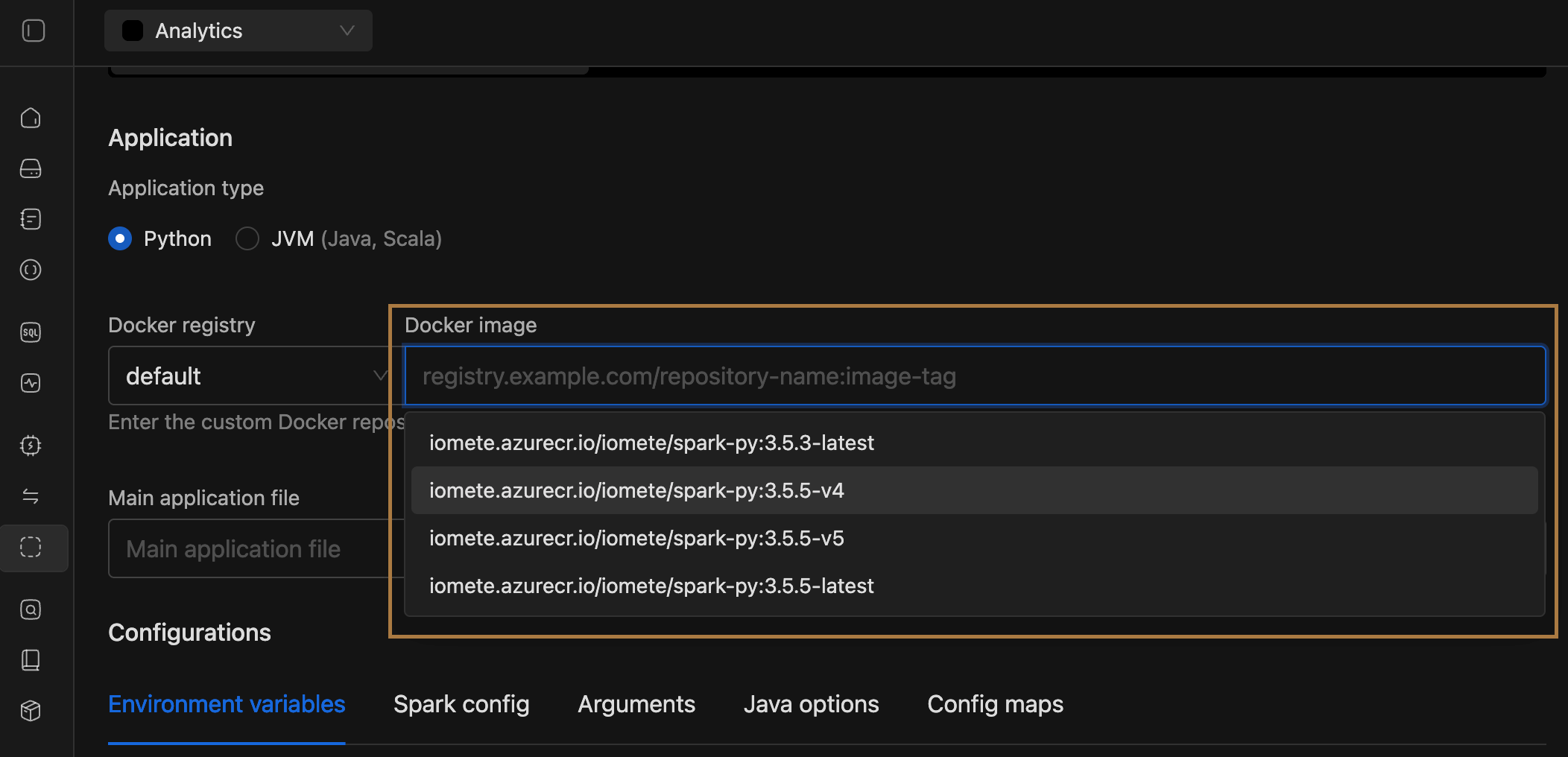Click the documentation book icon
The image size is (1568, 757).
pos(31,660)
